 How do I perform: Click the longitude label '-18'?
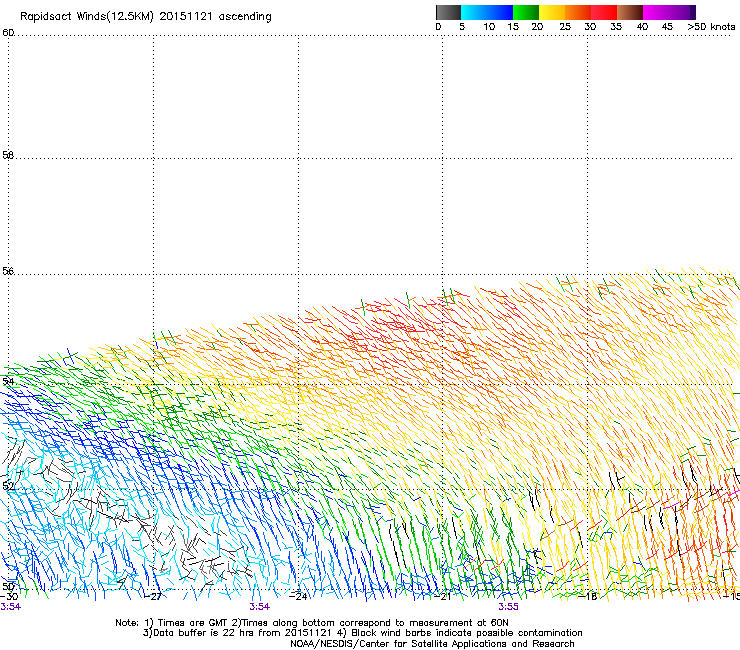coord(588,597)
